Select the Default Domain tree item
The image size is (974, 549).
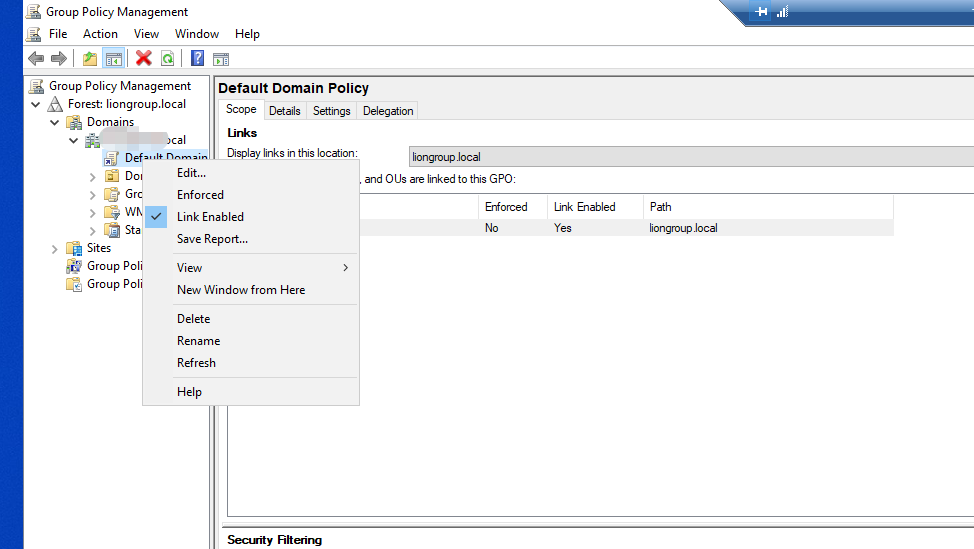click(x=166, y=158)
